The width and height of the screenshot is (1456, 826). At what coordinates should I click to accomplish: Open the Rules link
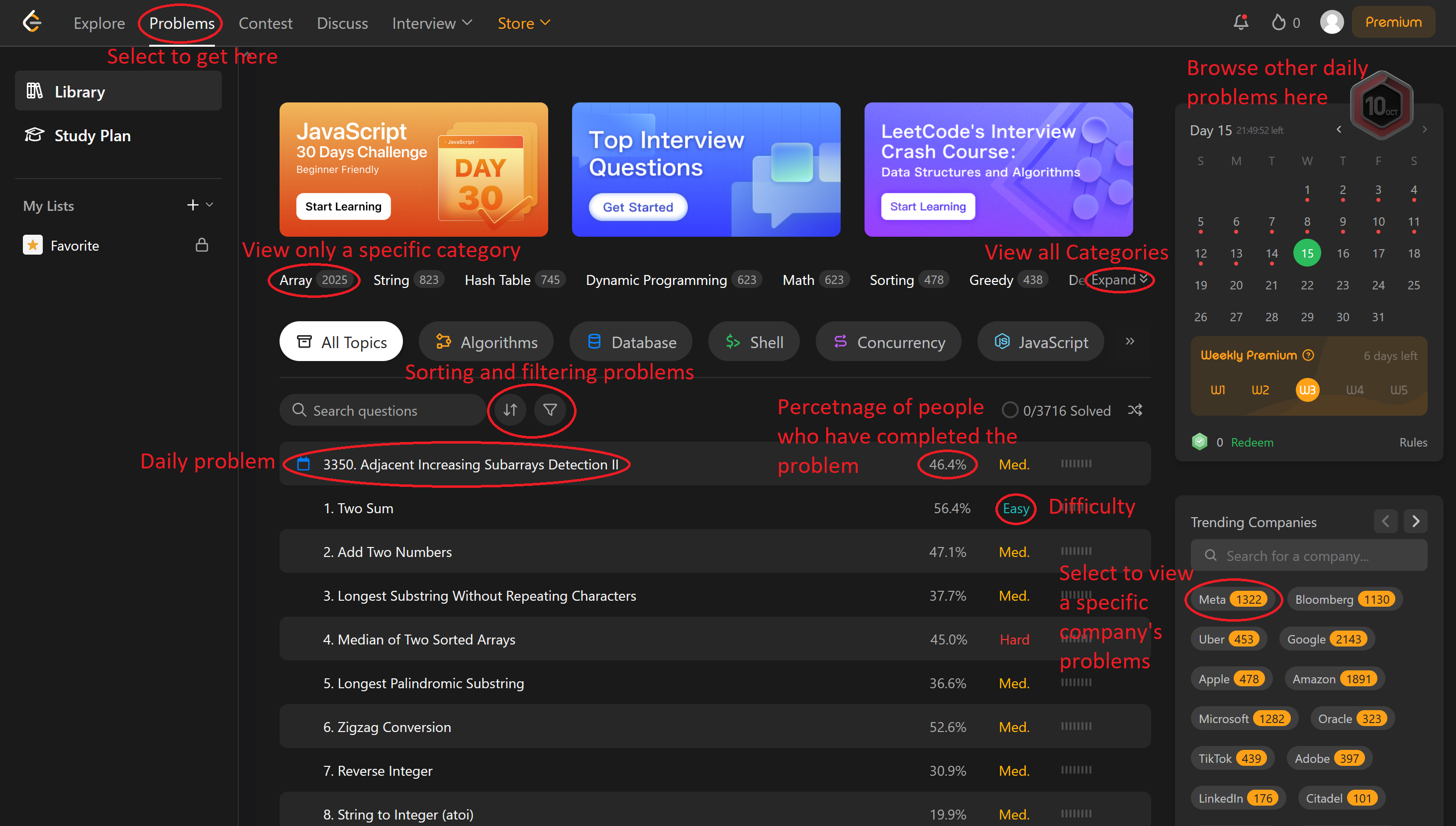(1413, 442)
